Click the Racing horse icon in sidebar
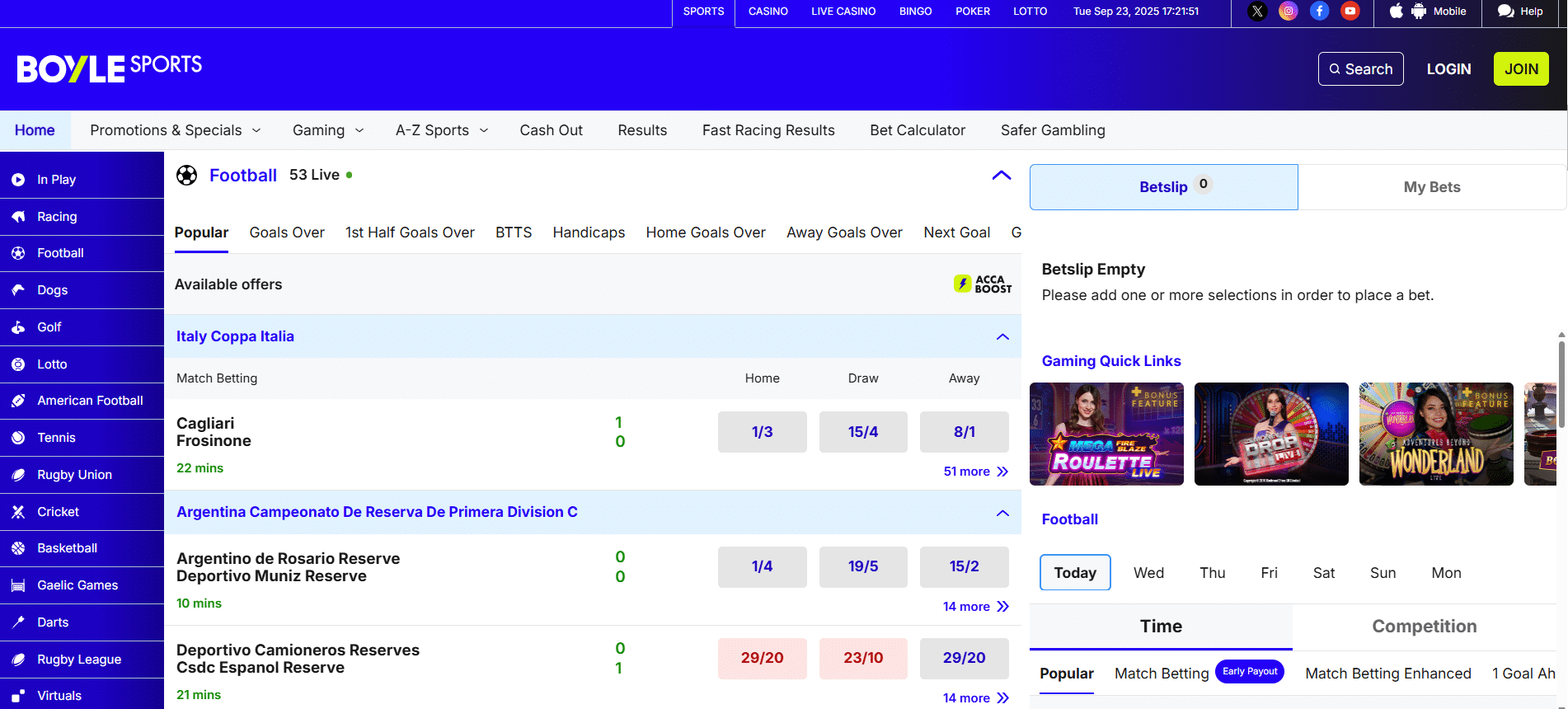 tap(18, 217)
